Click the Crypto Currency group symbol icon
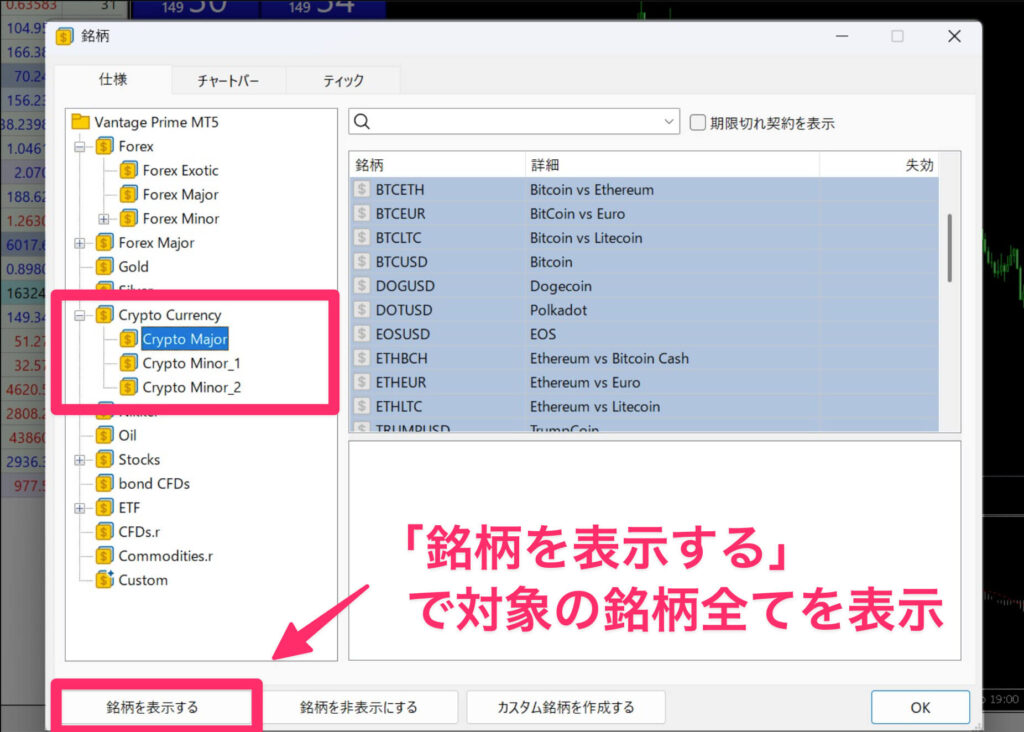This screenshot has width=1024, height=732. pos(105,315)
